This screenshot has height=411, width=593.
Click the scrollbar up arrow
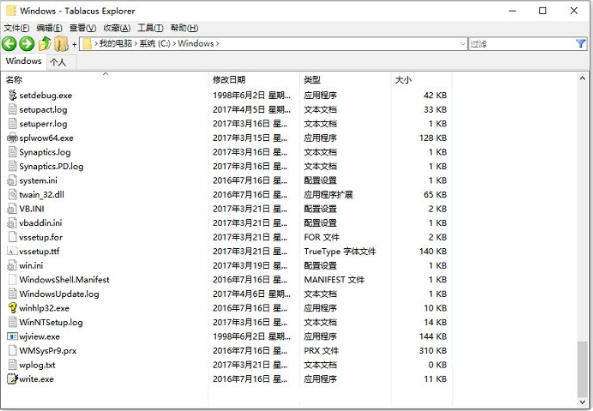pos(582,78)
